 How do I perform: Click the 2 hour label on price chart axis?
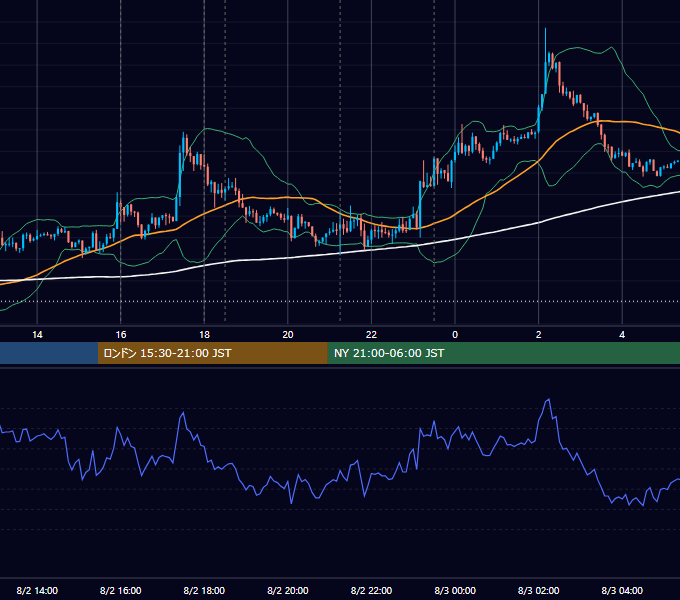click(x=539, y=335)
